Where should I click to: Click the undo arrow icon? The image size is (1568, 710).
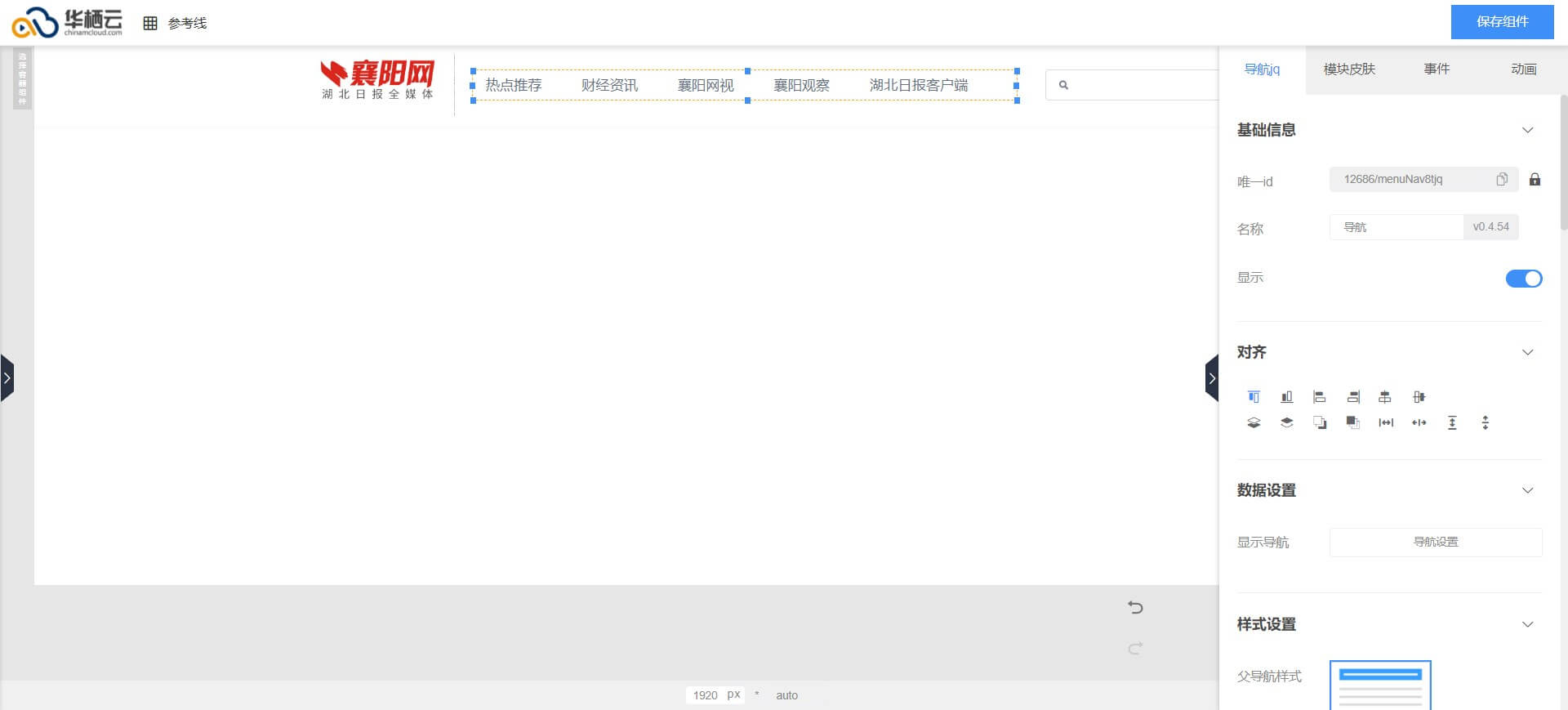click(x=1135, y=607)
